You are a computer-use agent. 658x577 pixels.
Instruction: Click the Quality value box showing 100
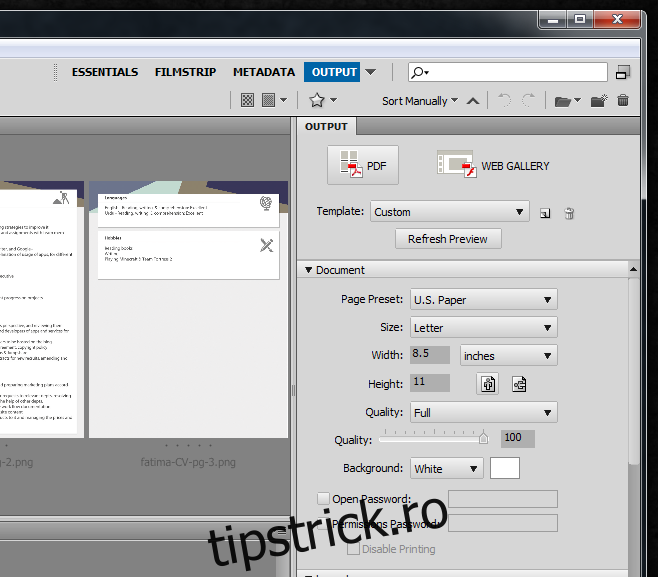click(x=518, y=439)
